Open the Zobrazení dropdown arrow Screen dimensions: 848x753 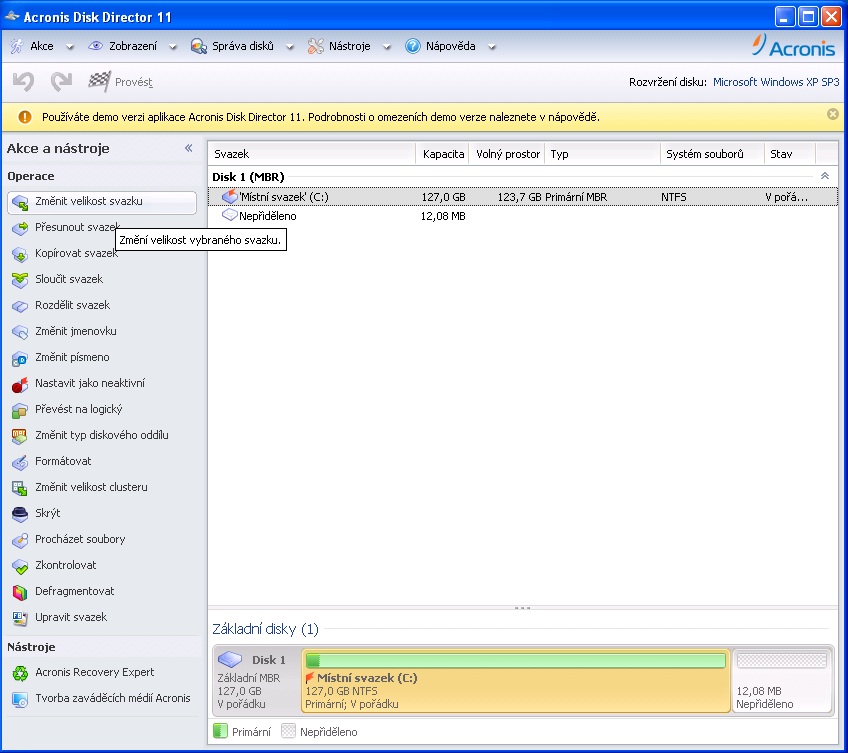(173, 47)
